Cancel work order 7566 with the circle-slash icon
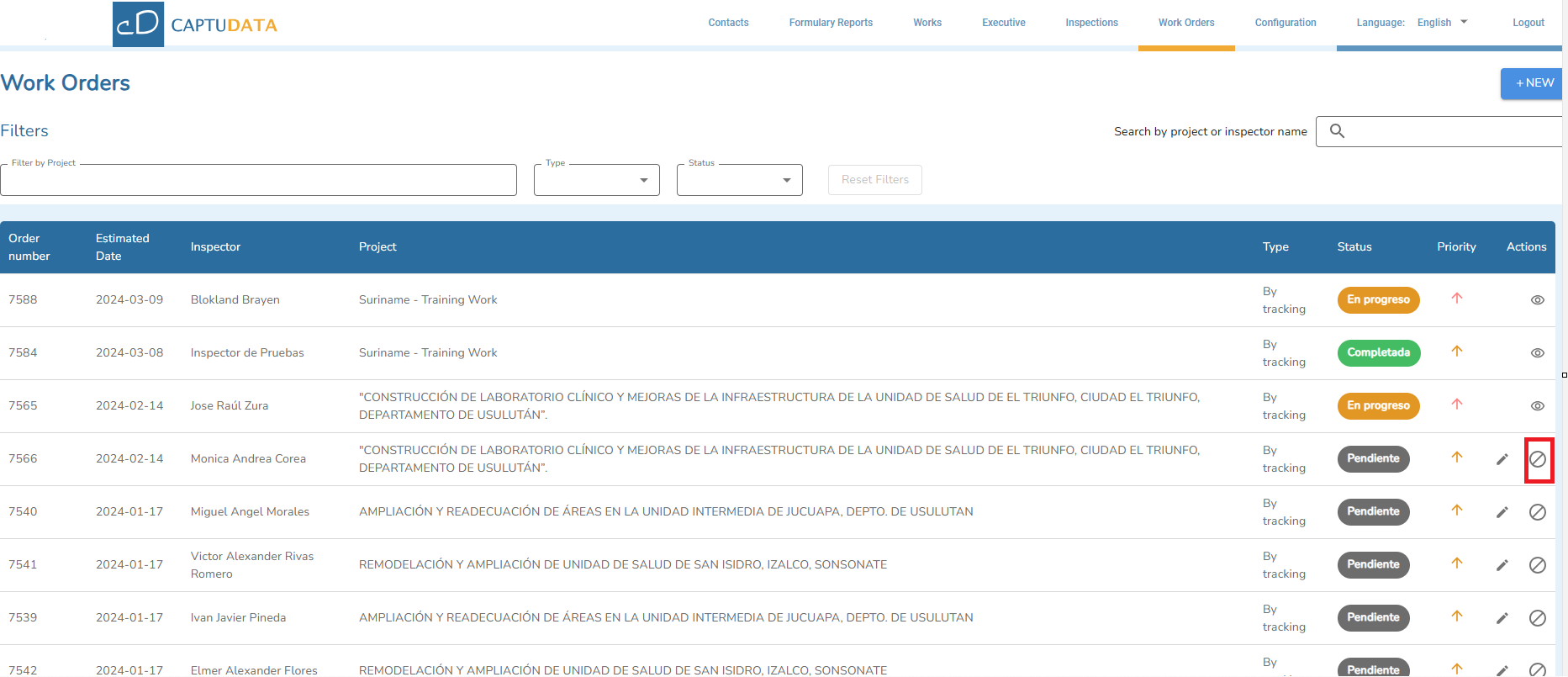This screenshot has height=677, width=1568. pyautogui.click(x=1538, y=459)
